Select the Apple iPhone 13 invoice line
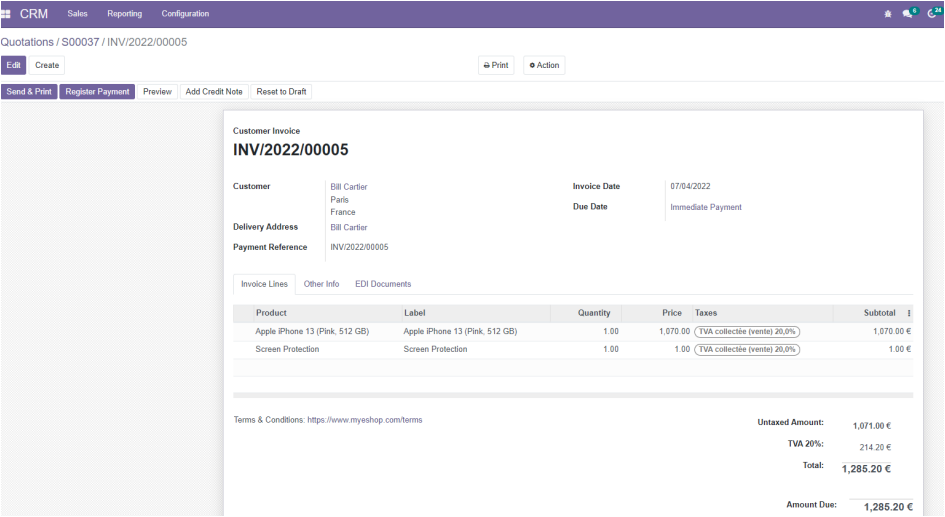 311,331
